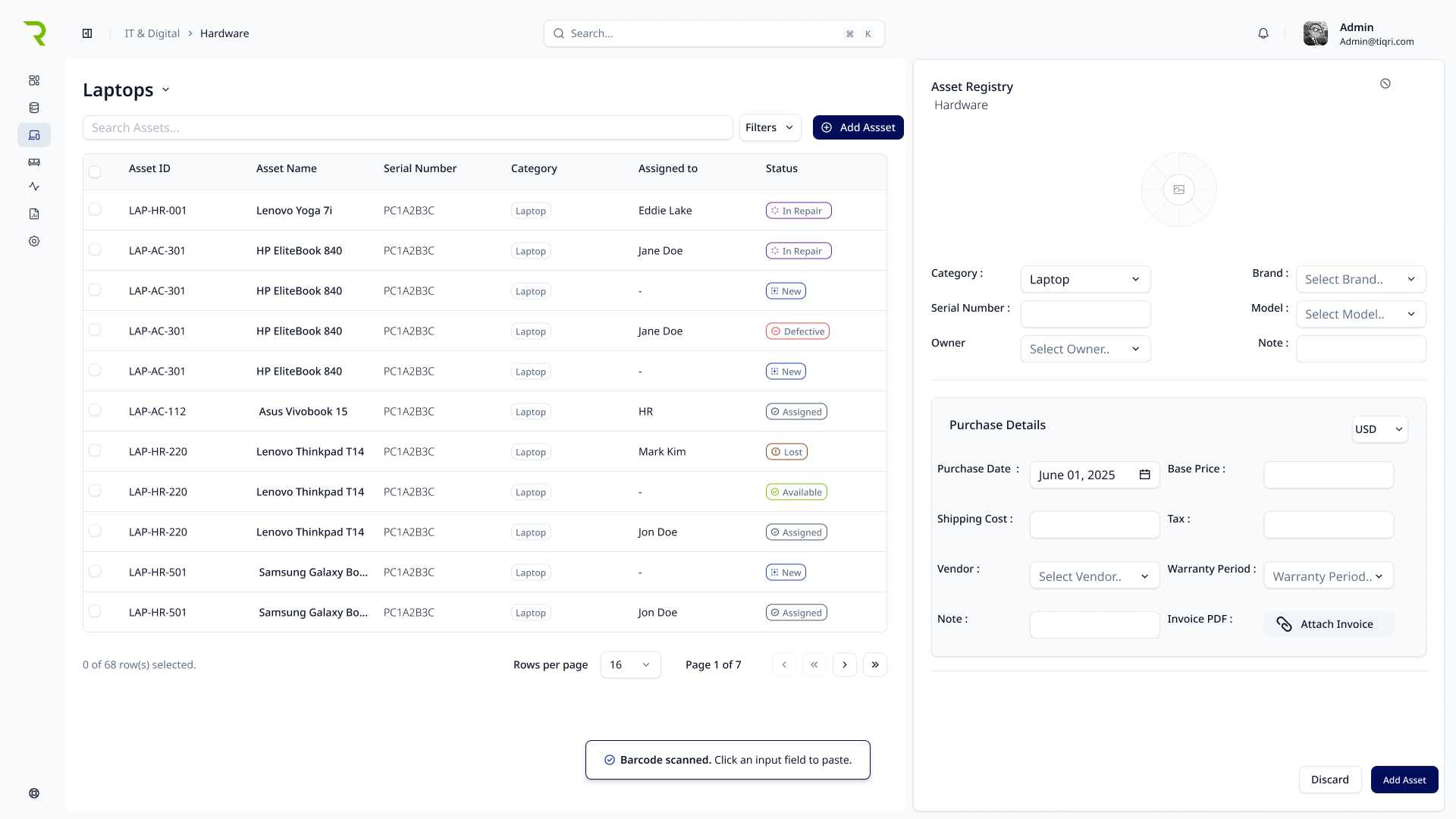Click the settings gear sidebar icon

[x=34, y=241]
